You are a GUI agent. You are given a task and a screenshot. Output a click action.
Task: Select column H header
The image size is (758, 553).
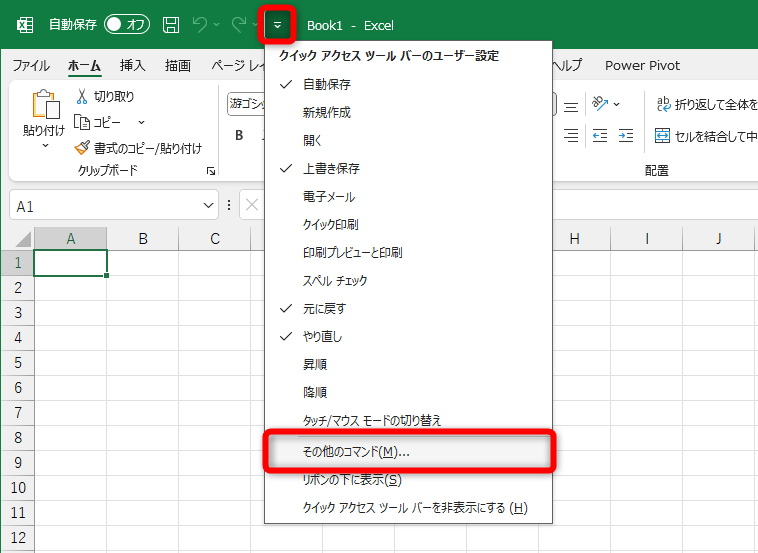tap(574, 239)
